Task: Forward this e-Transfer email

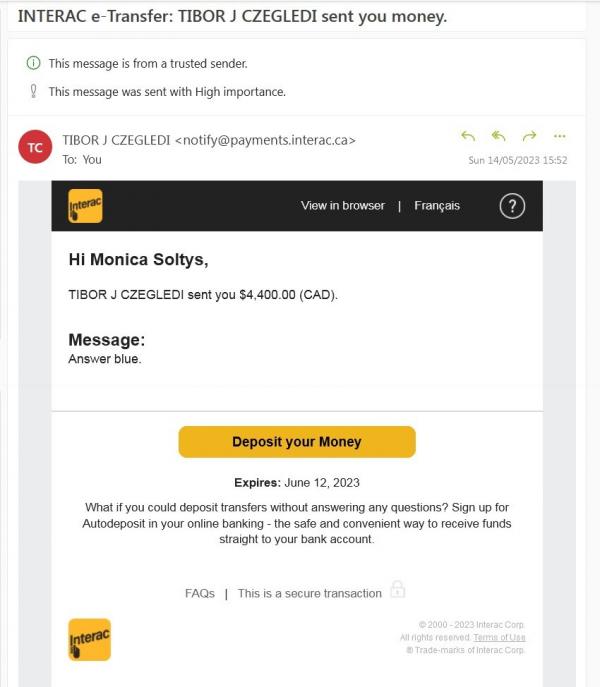Action: [x=529, y=136]
